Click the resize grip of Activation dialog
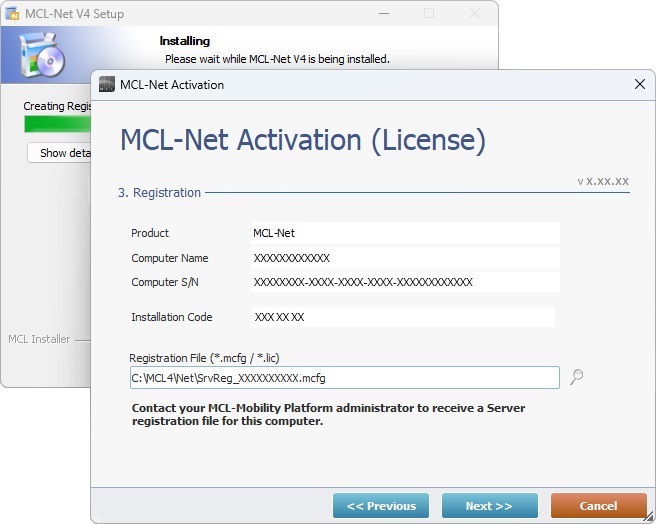Image resolution: width=656 pixels, height=524 pixels. 648,516
